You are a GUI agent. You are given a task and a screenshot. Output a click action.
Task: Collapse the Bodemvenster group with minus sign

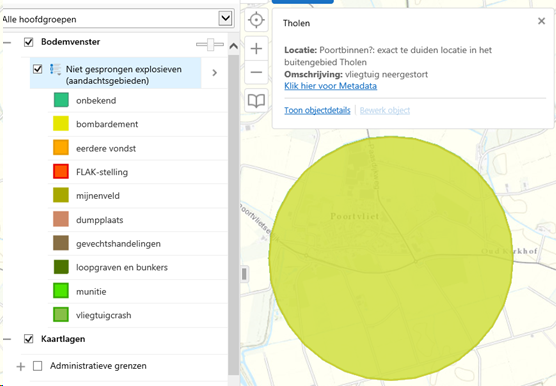tap(7, 43)
